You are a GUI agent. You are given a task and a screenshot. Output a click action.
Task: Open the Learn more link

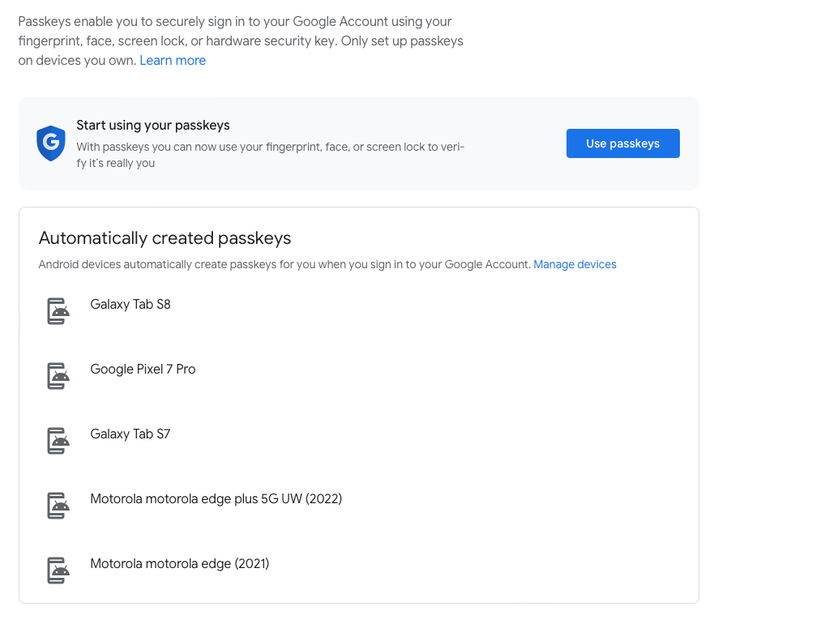172,60
